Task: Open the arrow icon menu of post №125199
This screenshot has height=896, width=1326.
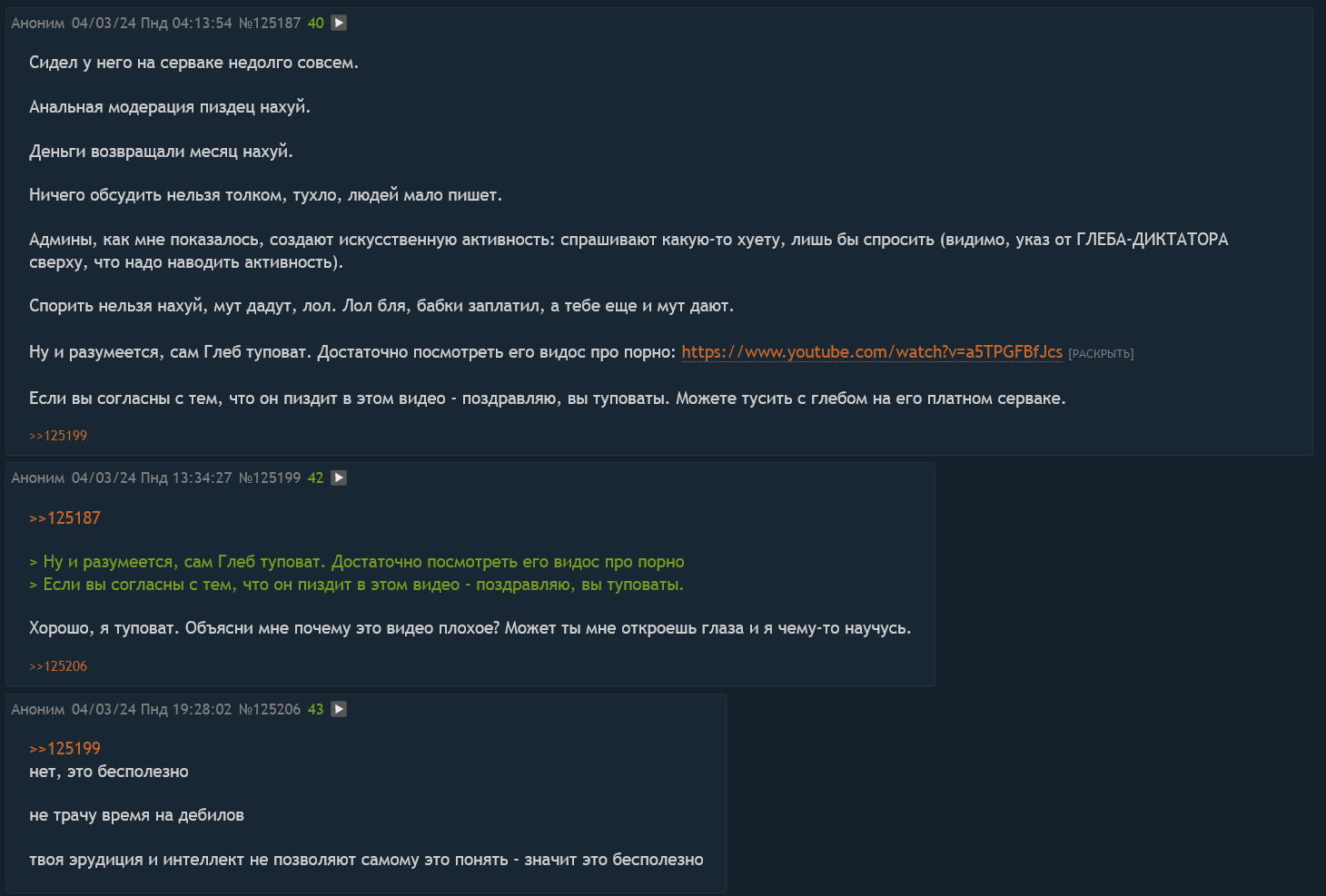Action: (339, 478)
